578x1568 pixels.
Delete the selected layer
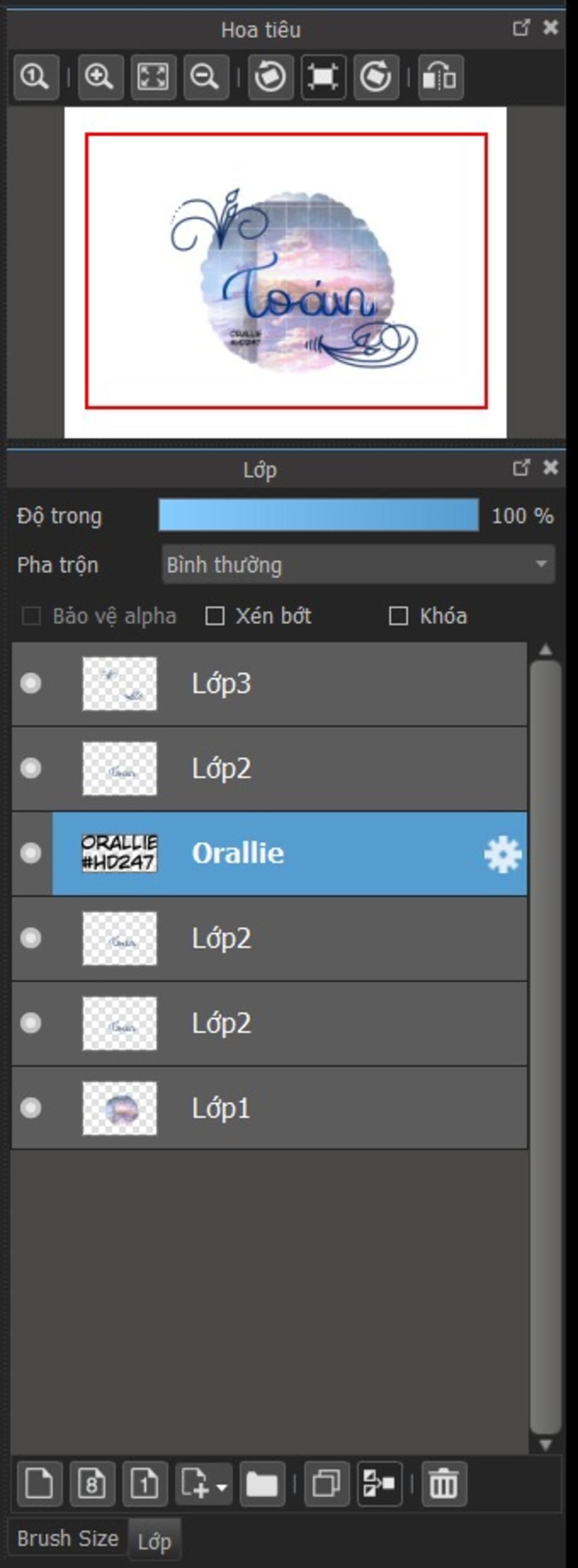click(x=444, y=1483)
